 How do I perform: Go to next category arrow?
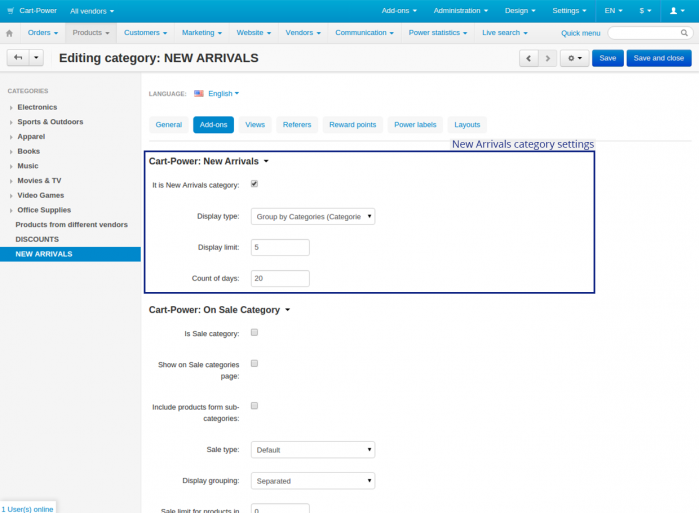tap(547, 58)
